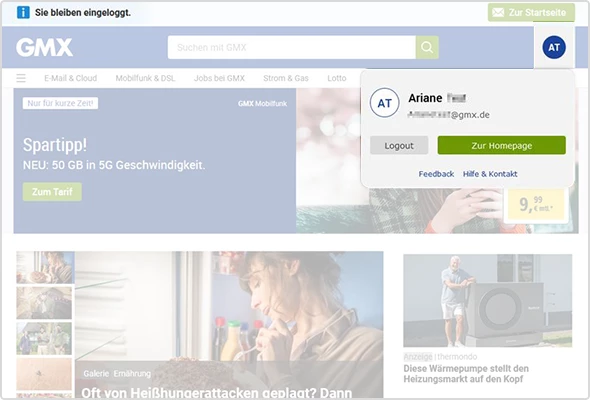Click the AT avatar in the header
The width and height of the screenshot is (590, 400).
(x=554, y=47)
